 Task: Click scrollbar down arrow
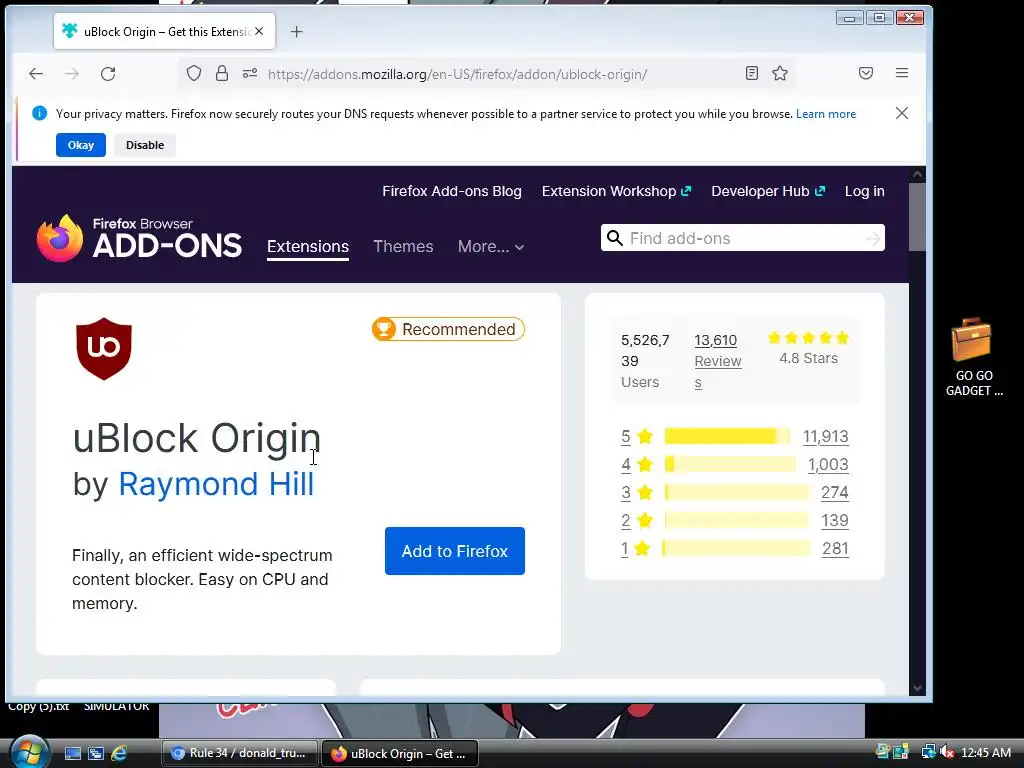pyautogui.click(x=917, y=688)
